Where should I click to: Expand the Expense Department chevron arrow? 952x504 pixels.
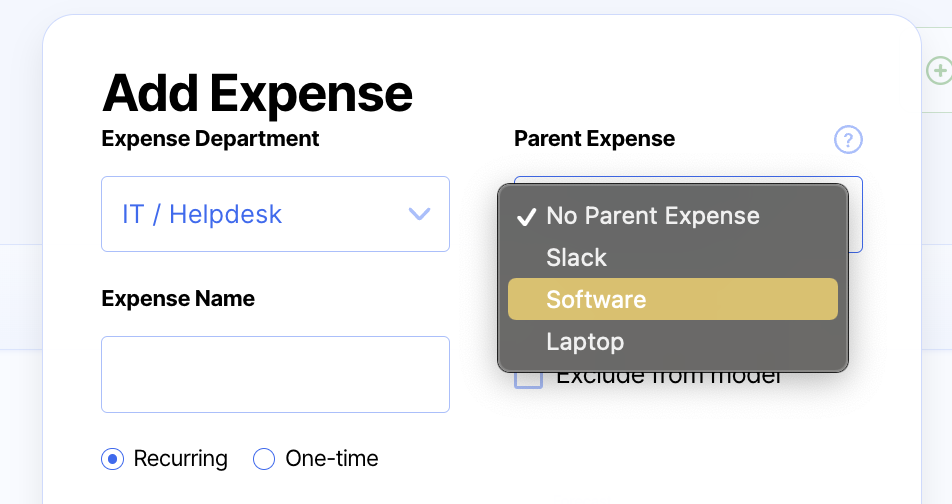click(420, 214)
